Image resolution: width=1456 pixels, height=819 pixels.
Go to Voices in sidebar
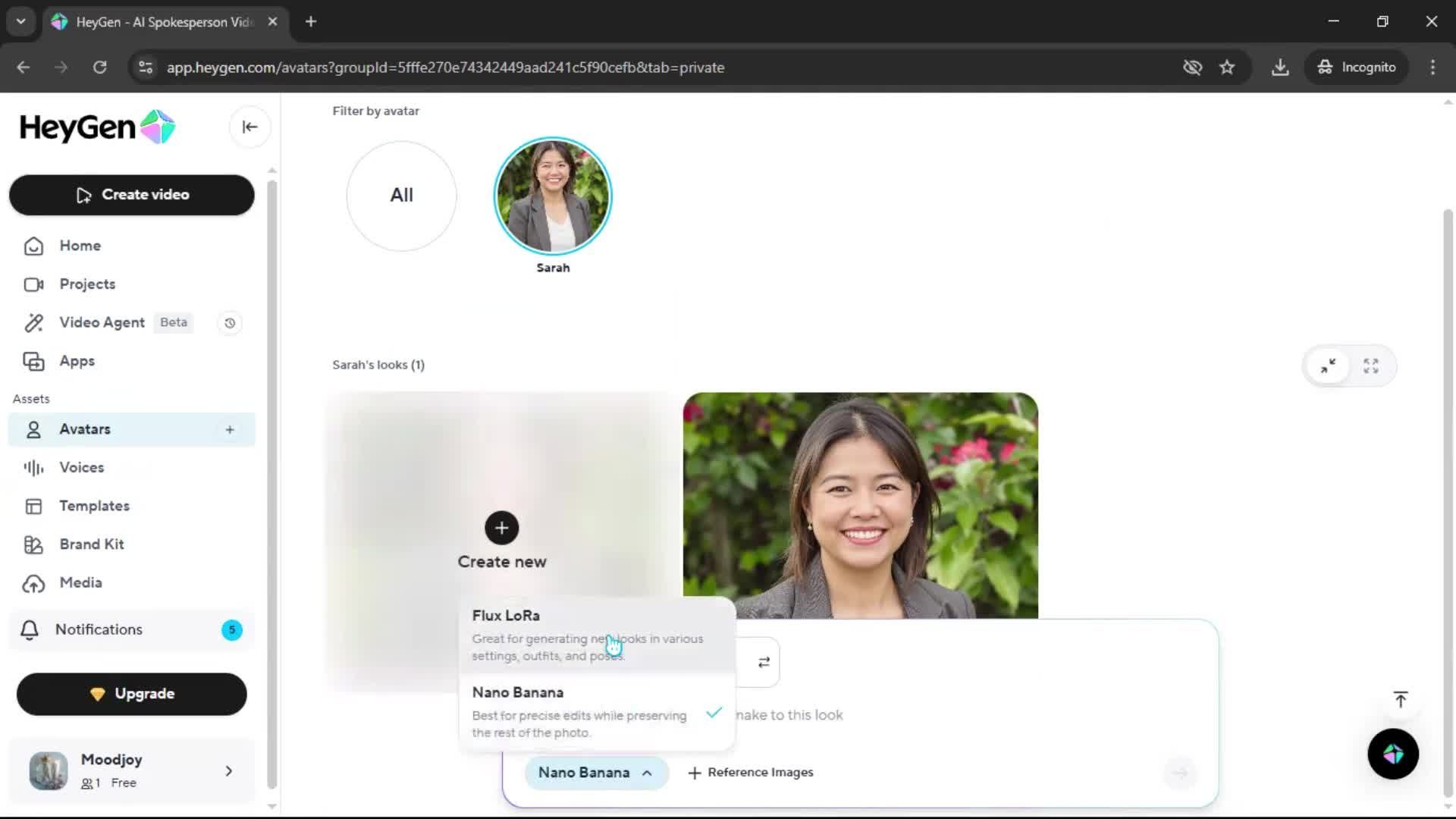point(81,468)
